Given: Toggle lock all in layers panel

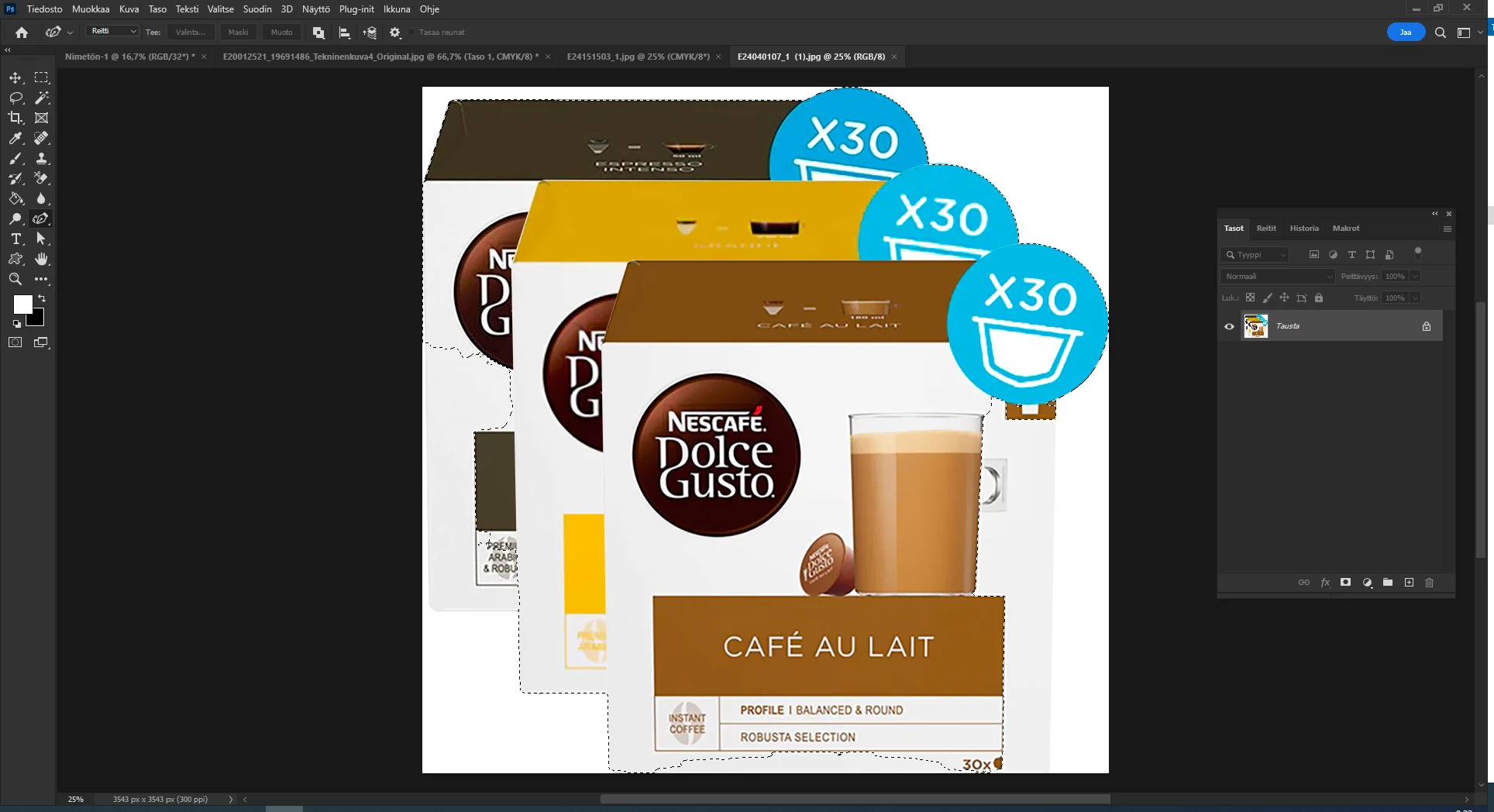Looking at the screenshot, I should tap(1319, 298).
